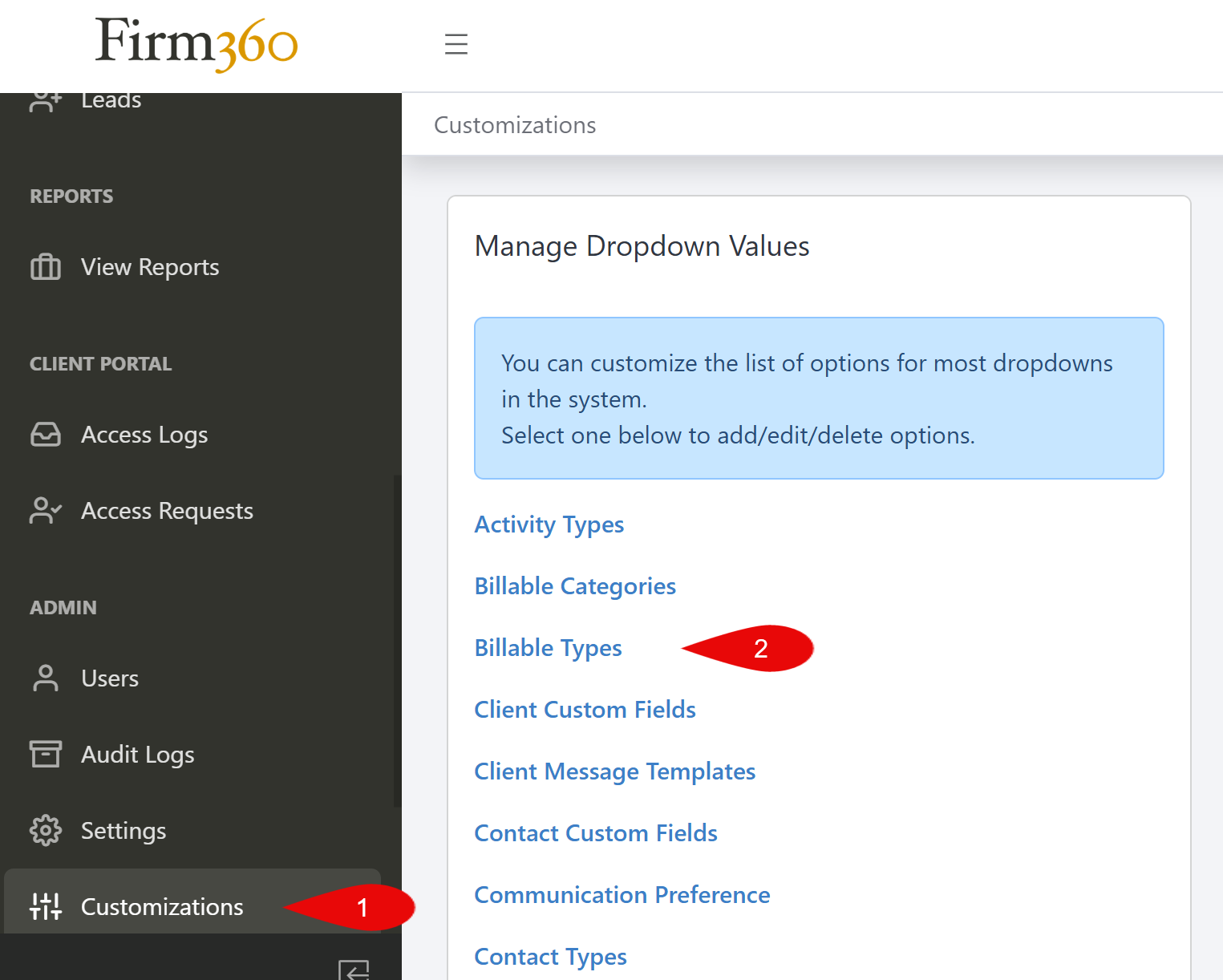This screenshot has height=980, width=1223.
Task: Select the Access Requests person-check icon
Action: pyautogui.click(x=44, y=510)
